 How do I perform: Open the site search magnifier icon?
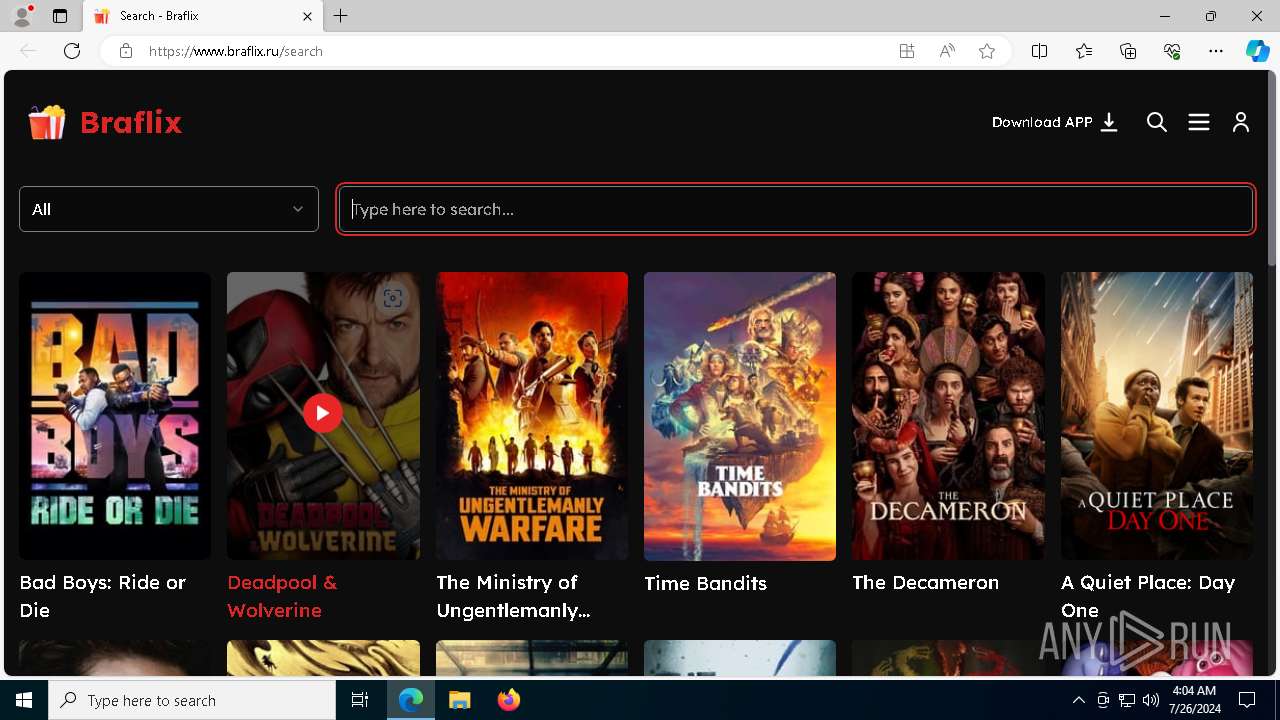click(1157, 122)
